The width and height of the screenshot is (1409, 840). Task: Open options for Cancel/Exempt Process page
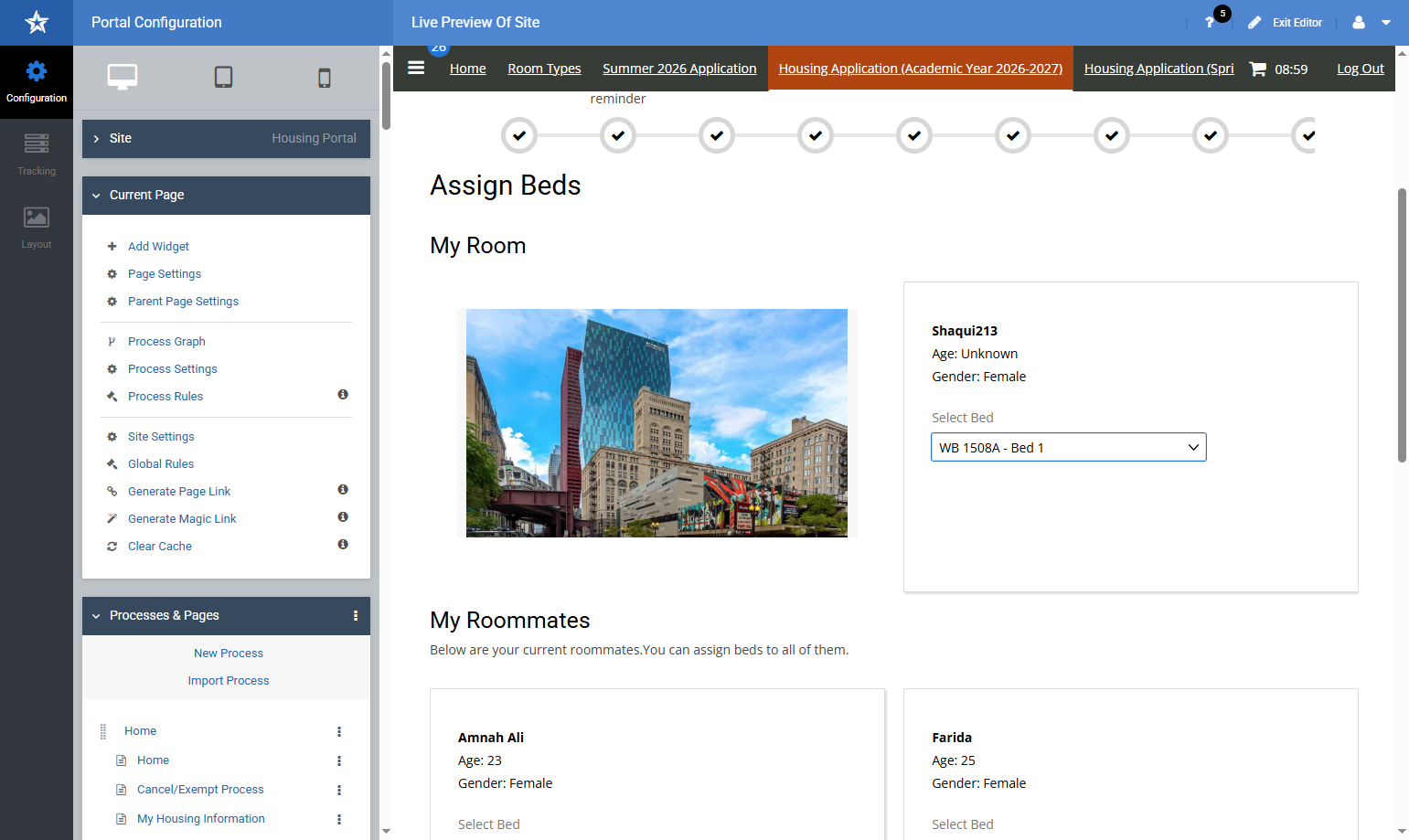(x=339, y=790)
